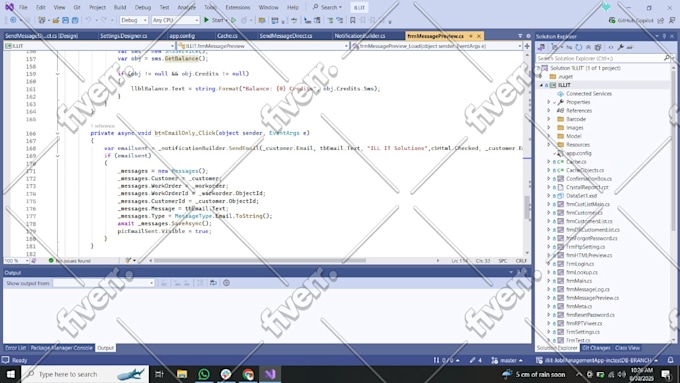Open the Windows Start menu

pyautogui.click(x=10, y=374)
